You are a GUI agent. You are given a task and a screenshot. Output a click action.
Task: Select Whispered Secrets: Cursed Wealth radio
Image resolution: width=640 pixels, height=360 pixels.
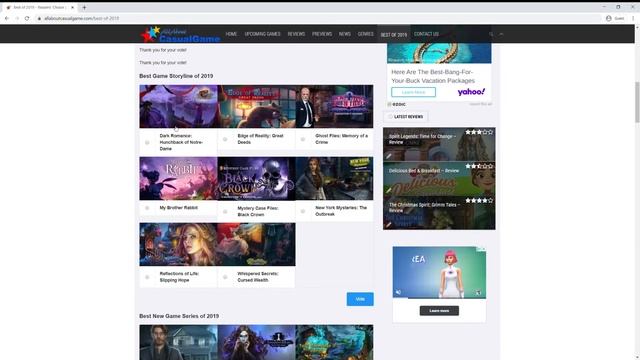tap(225, 277)
